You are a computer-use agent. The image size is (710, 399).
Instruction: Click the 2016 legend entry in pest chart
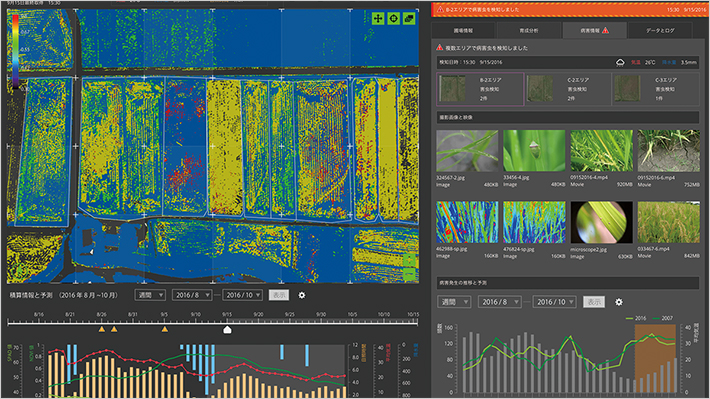tap(636, 318)
